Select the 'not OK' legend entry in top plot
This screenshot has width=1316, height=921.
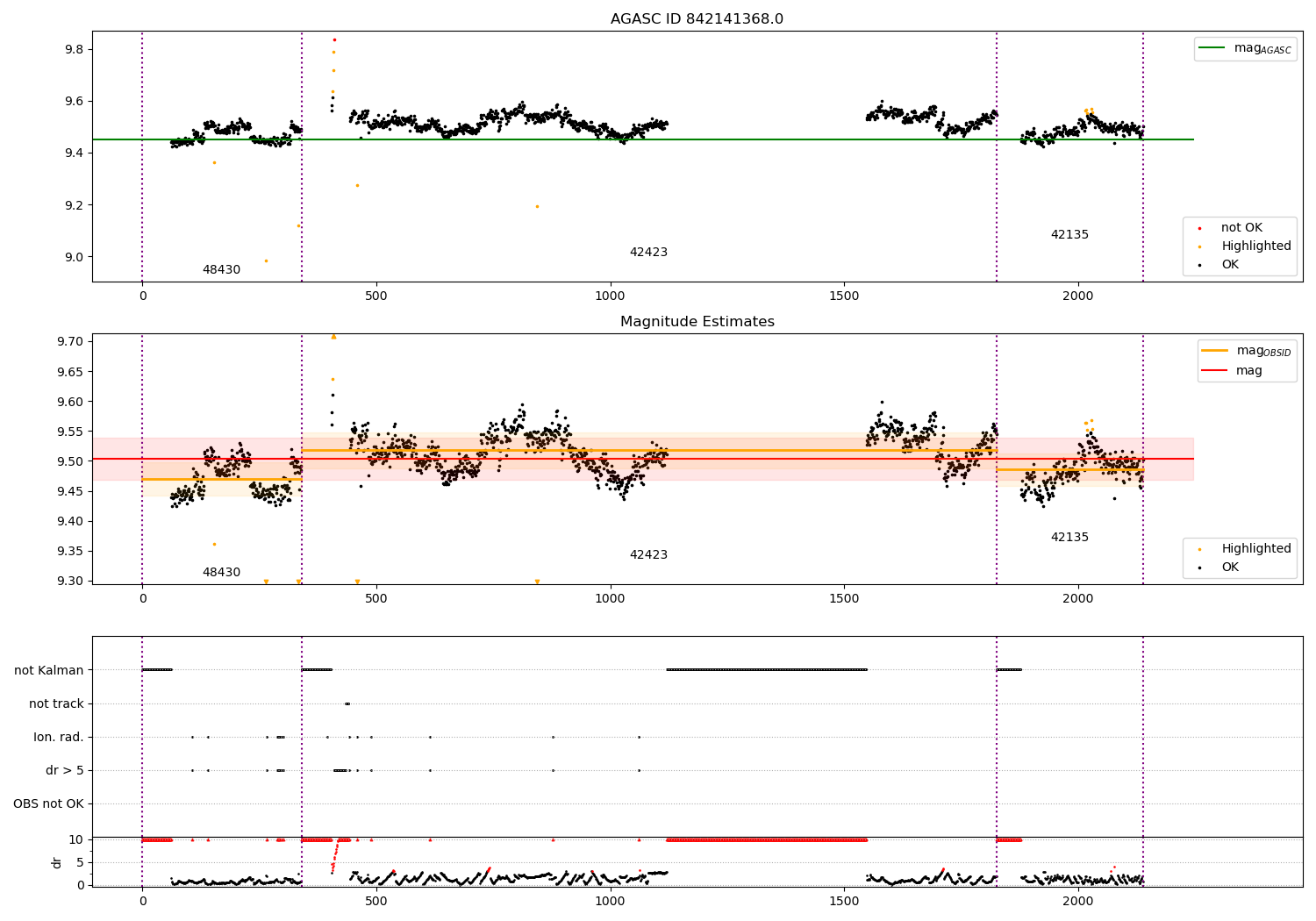coord(1240,228)
